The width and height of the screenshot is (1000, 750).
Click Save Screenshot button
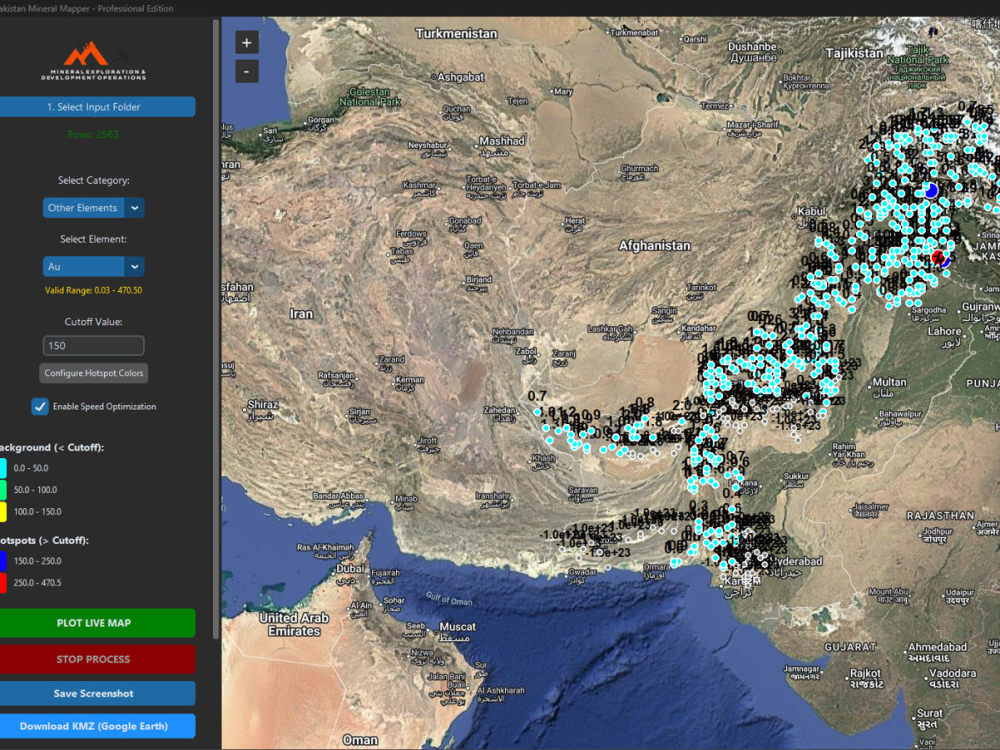click(94, 693)
